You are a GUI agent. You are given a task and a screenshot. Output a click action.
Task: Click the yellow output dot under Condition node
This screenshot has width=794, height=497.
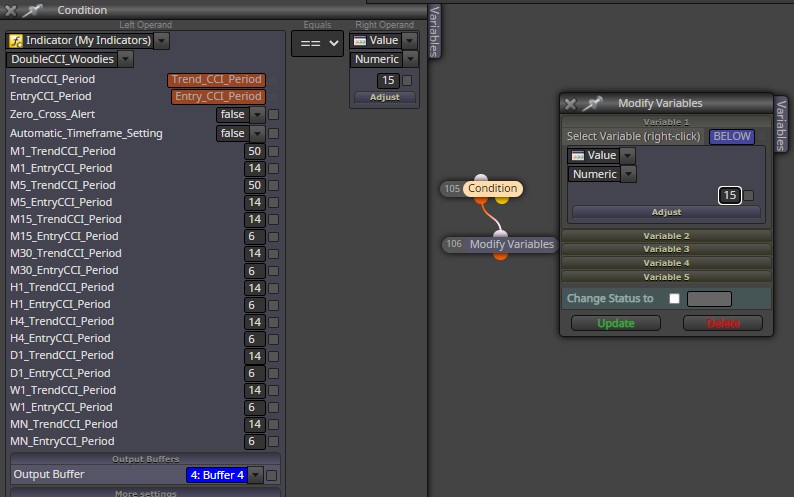(502, 200)
